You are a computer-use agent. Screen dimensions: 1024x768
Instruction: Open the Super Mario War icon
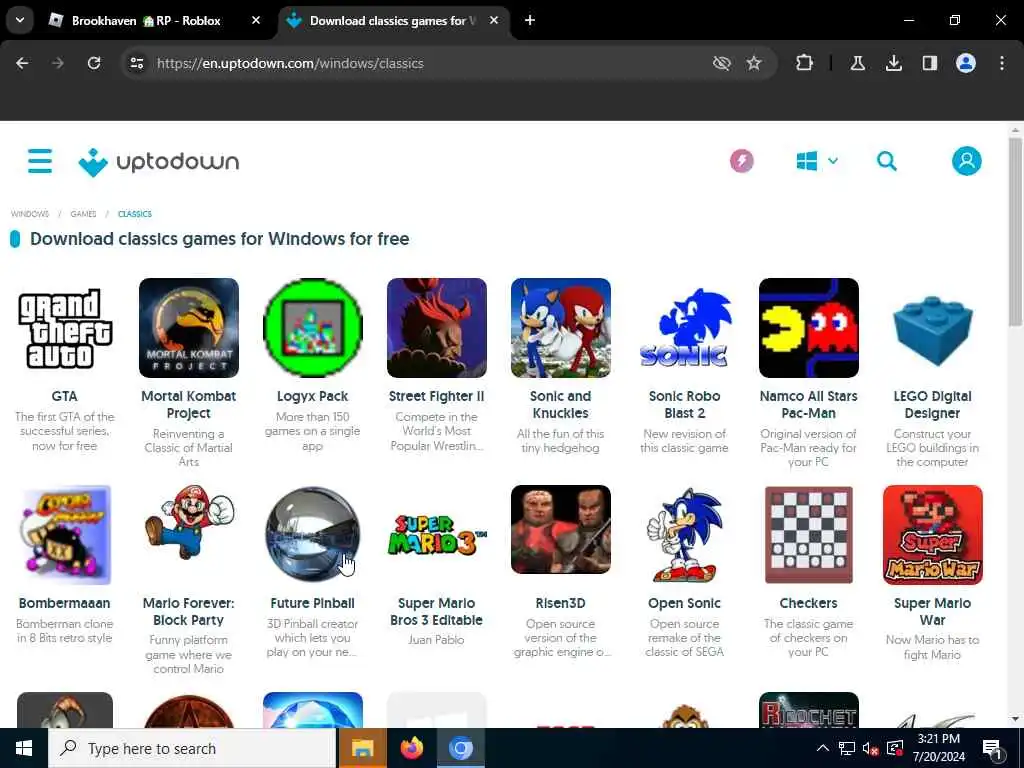[x=933, y=535]
